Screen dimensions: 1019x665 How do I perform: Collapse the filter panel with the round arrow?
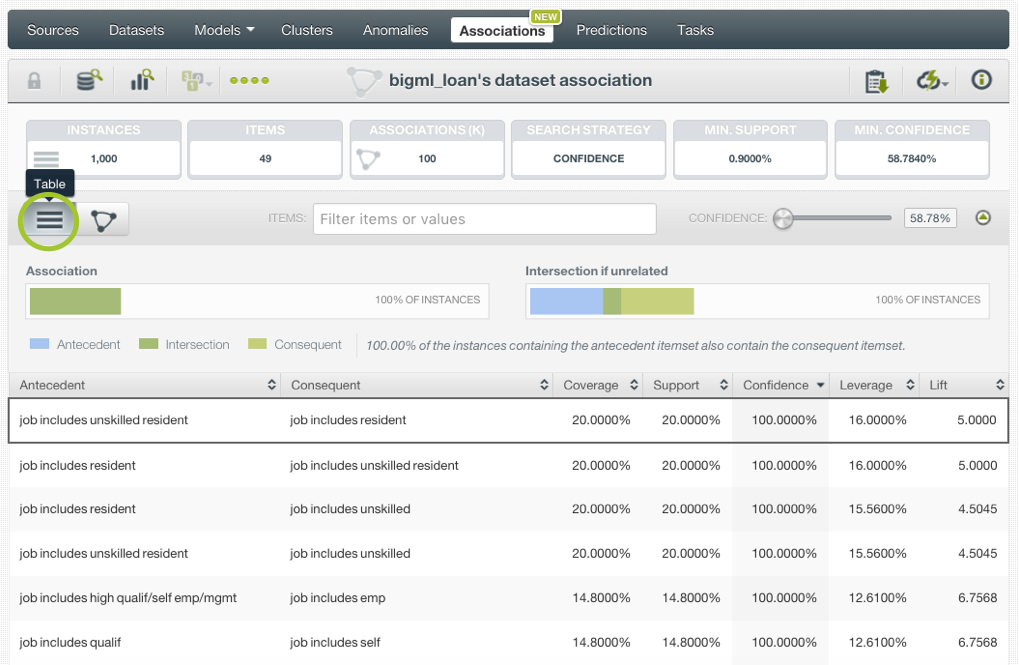tap(983, 218)
